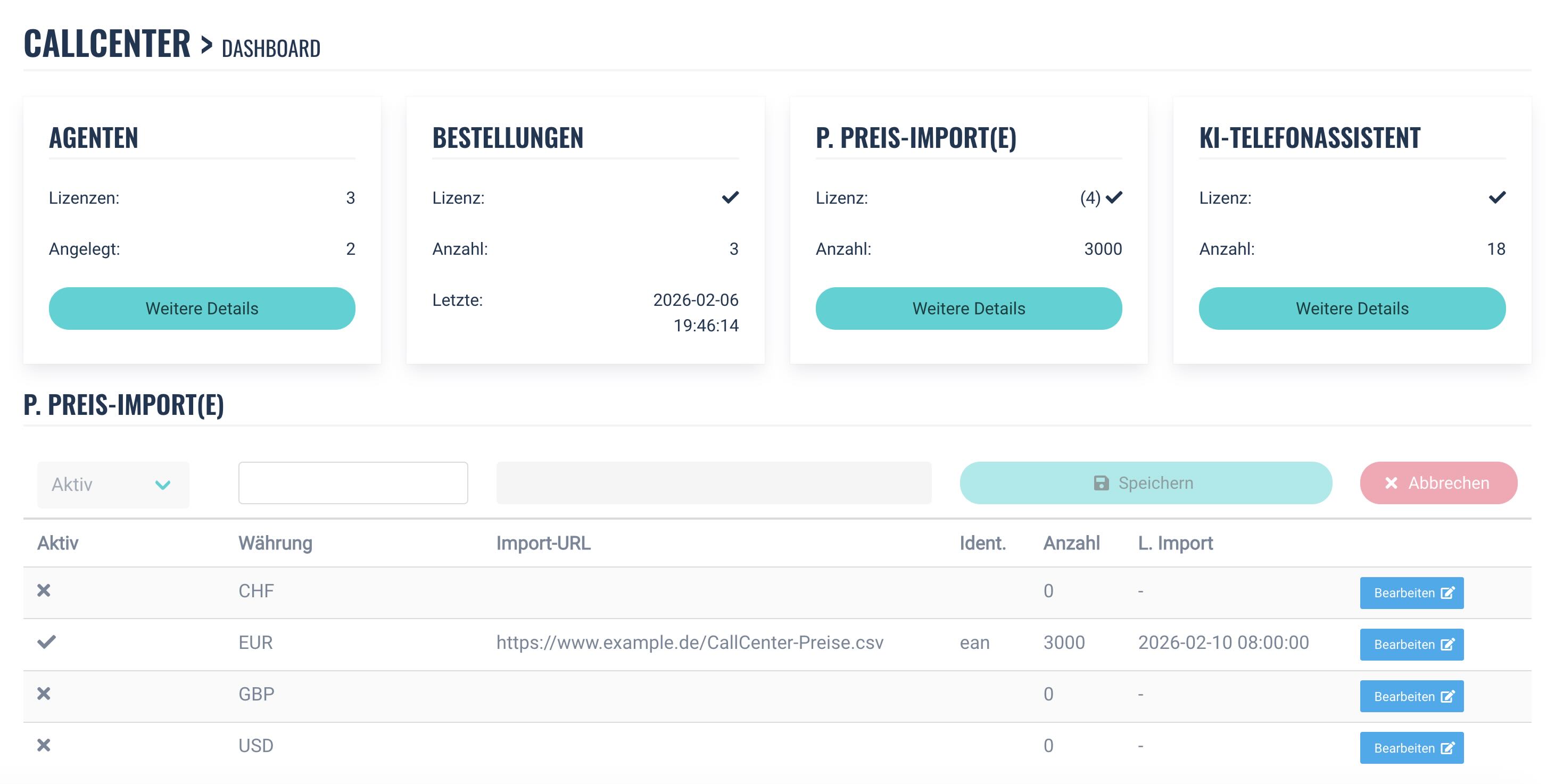Click the edit icon in the GBP row
The width and height of the screenshot is (1555, 784).
pos(1447,696)
